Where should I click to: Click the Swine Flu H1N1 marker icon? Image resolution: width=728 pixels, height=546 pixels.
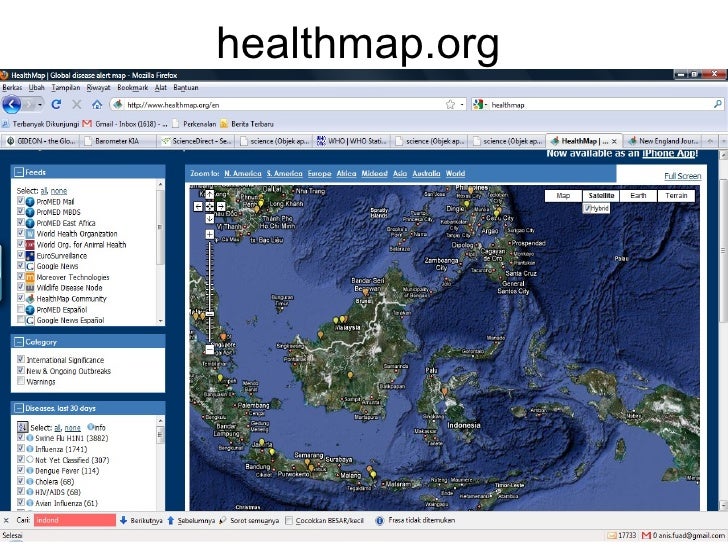[x=30, y=438]
